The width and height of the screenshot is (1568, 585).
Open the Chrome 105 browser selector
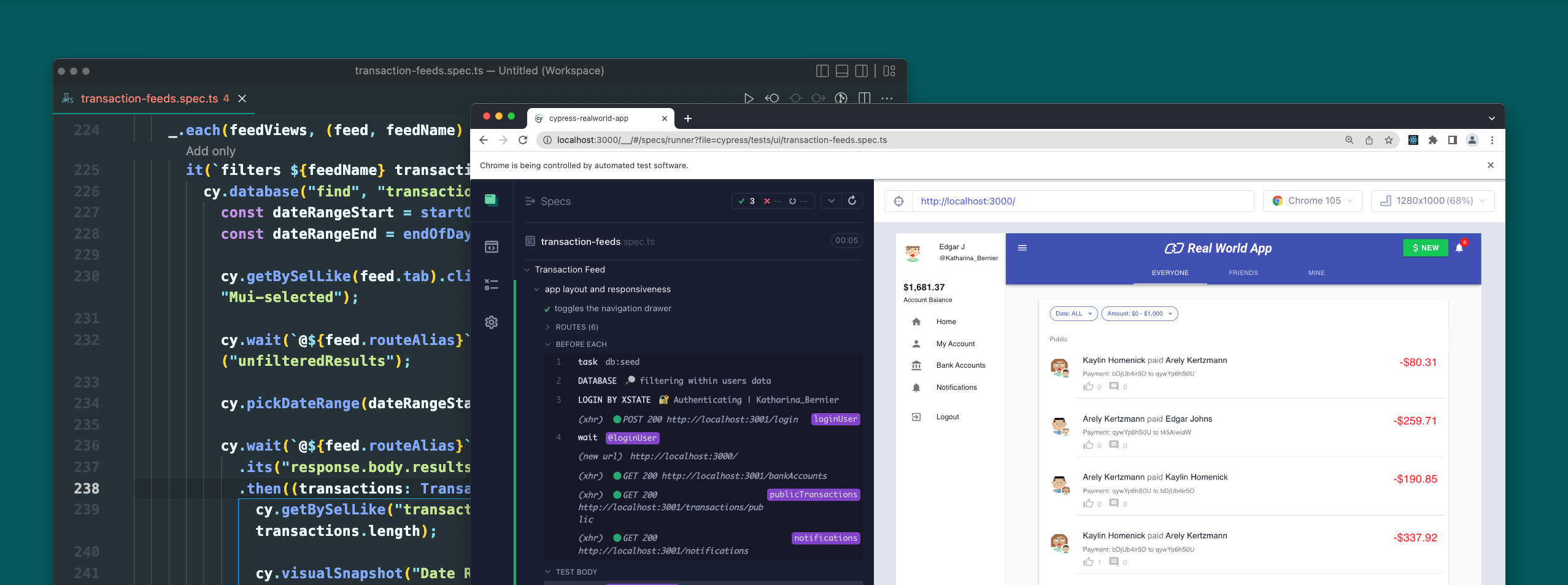coord(1312,201)
